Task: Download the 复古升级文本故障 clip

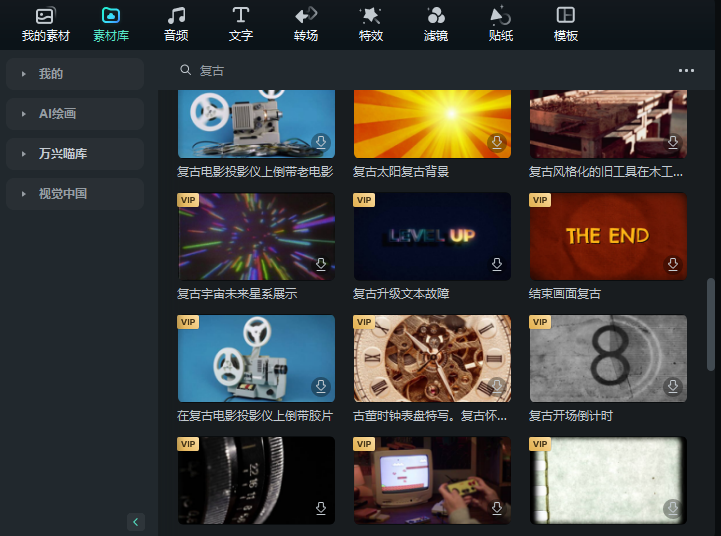Action: [x=497, y=264]
